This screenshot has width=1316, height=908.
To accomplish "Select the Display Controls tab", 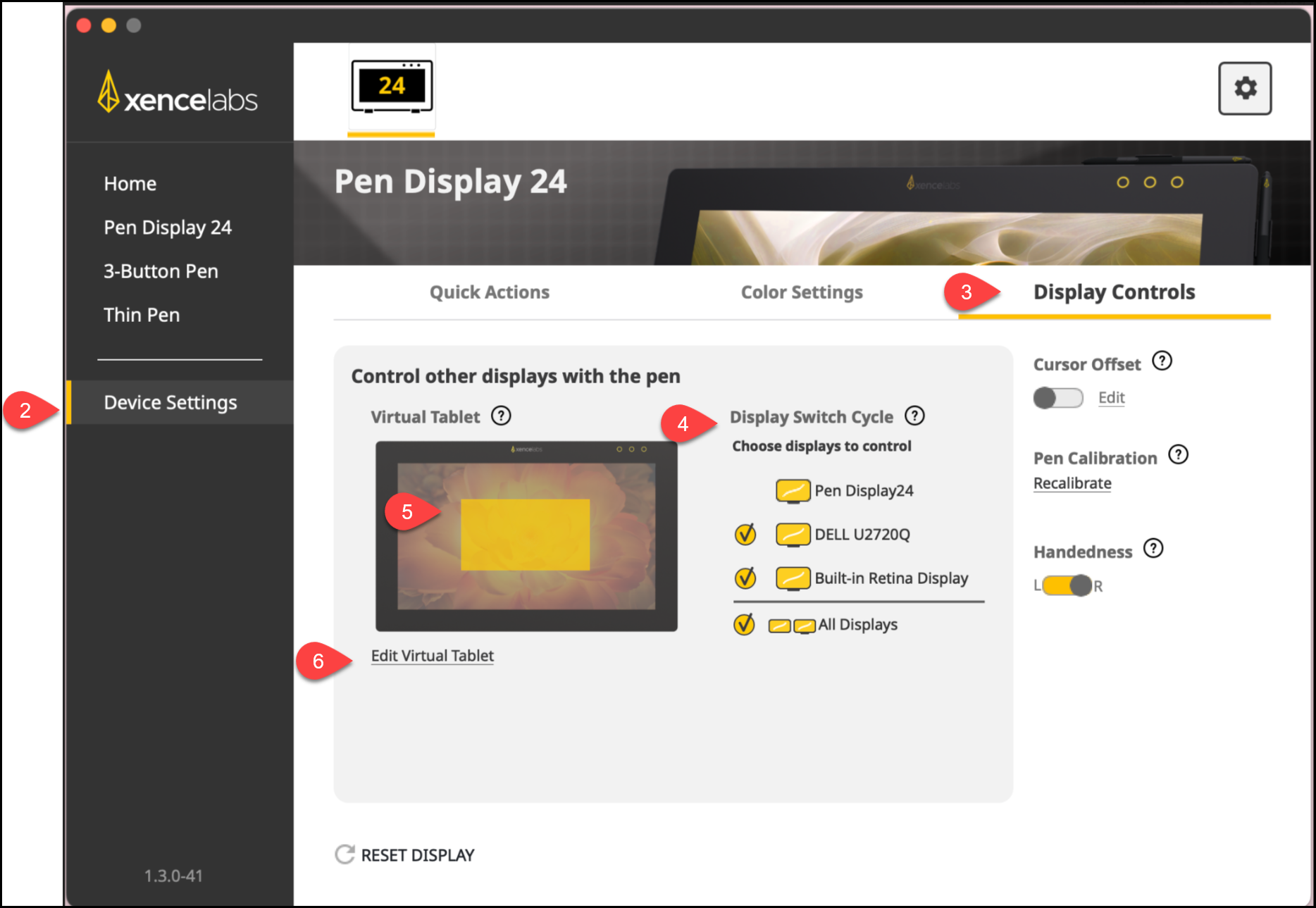I will coord(1114,292).
